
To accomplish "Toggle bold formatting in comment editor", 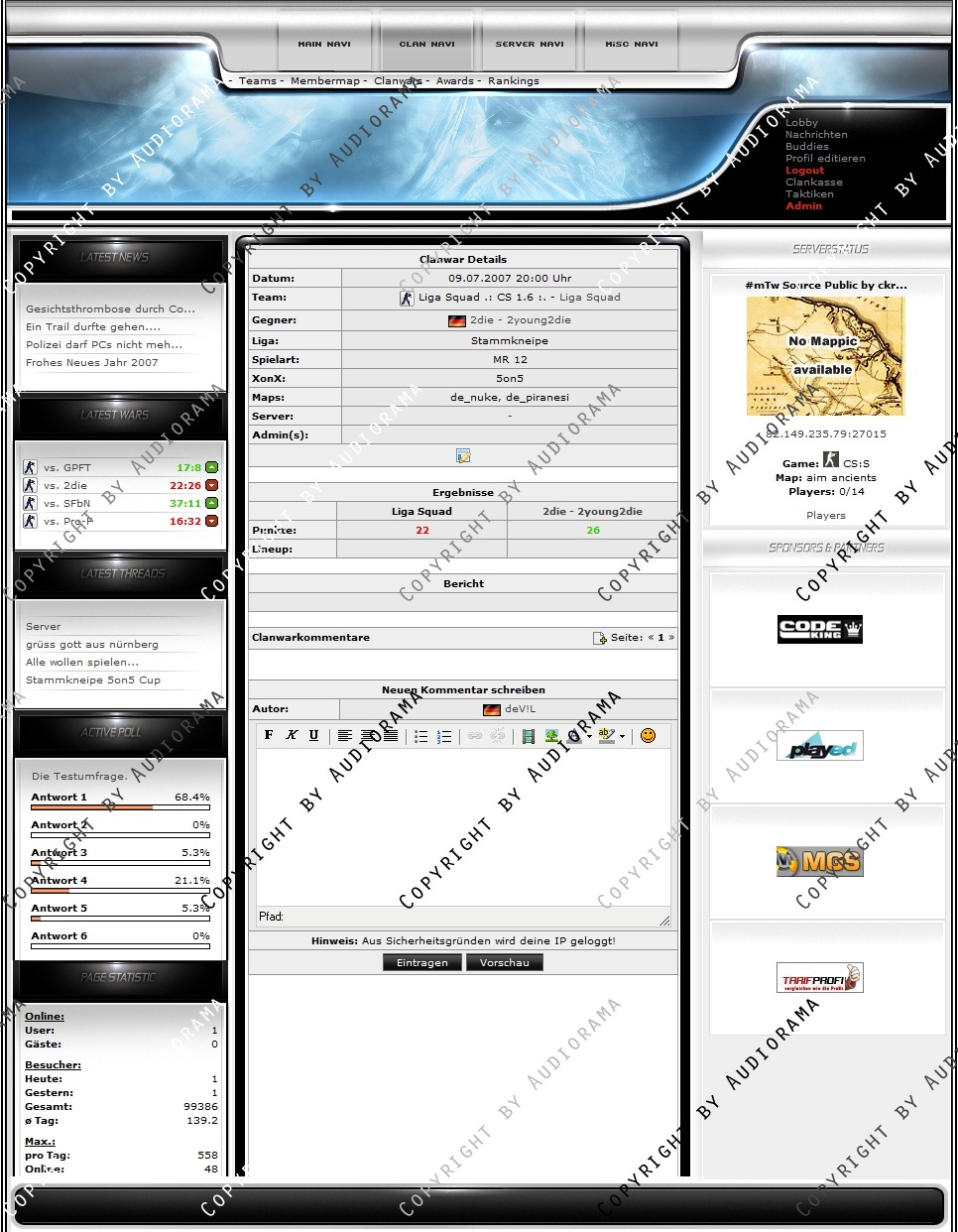I will pos(269,735).
